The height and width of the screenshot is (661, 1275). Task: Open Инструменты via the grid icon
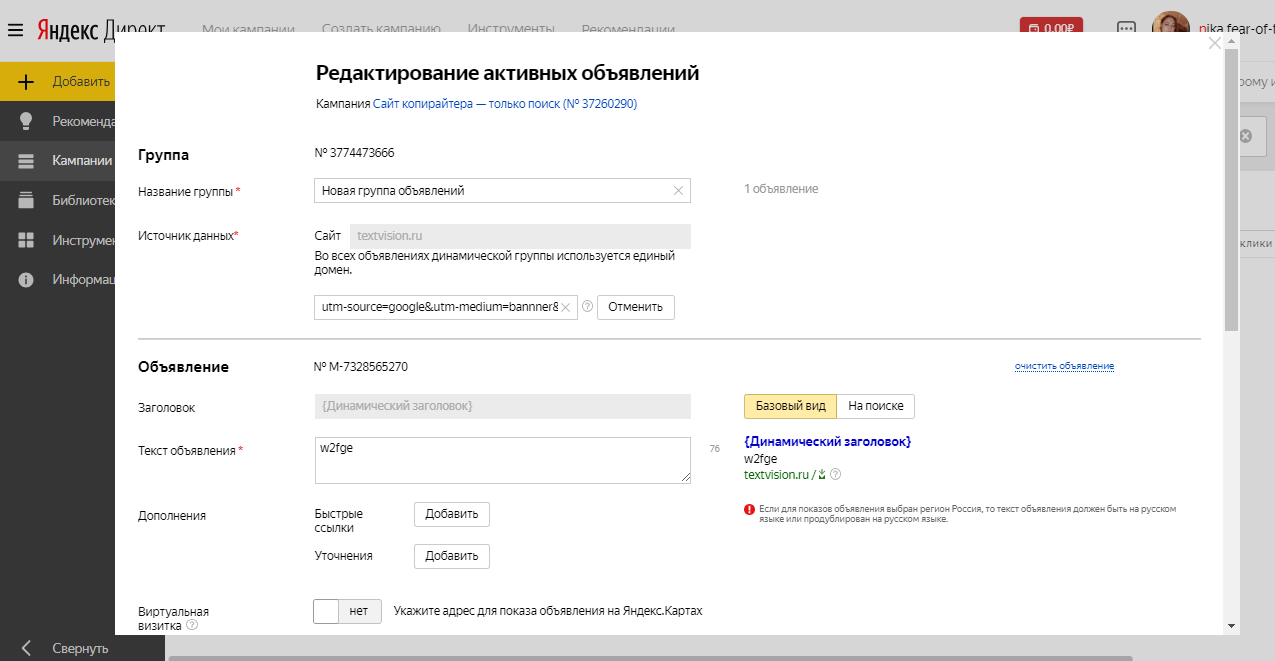tap(26, 240)
